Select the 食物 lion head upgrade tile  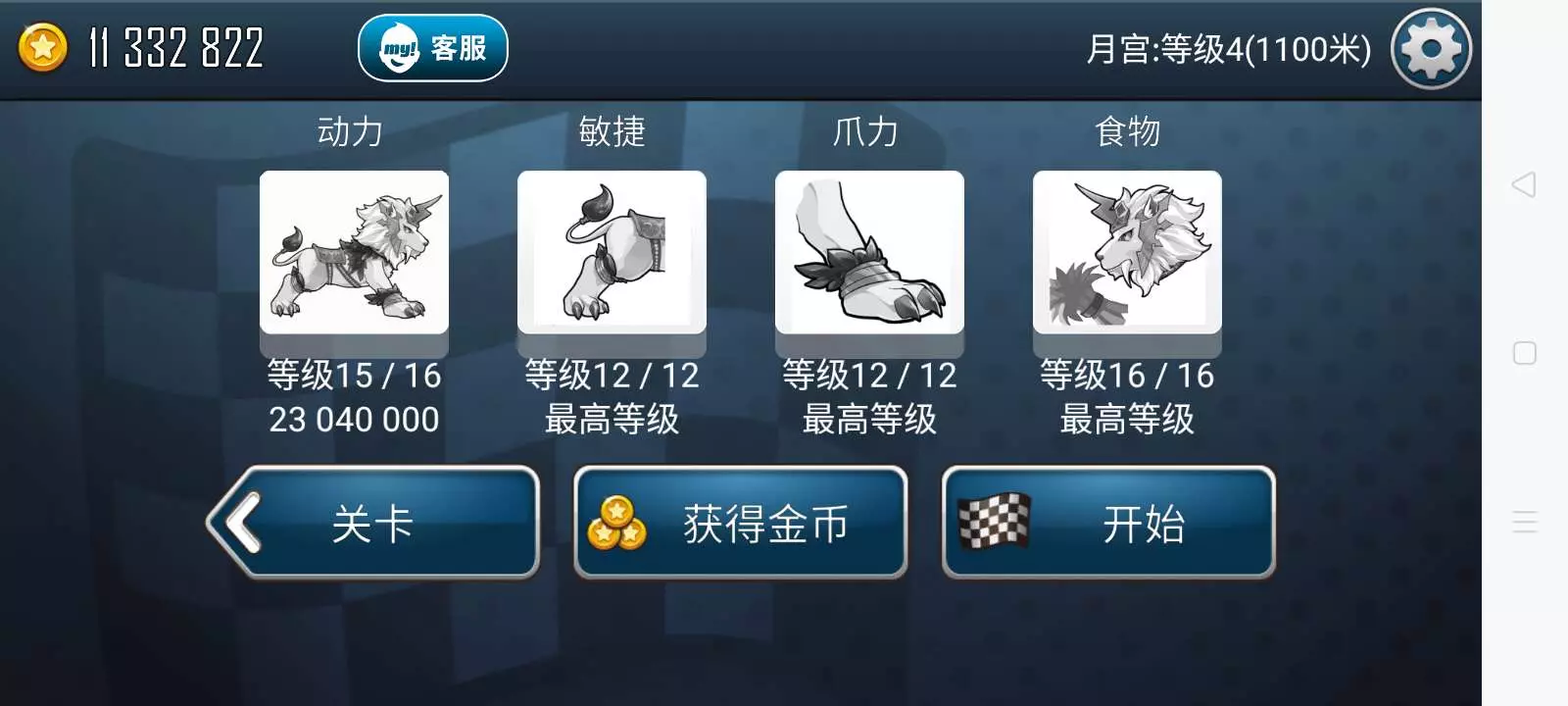(x=1127, y=253)
